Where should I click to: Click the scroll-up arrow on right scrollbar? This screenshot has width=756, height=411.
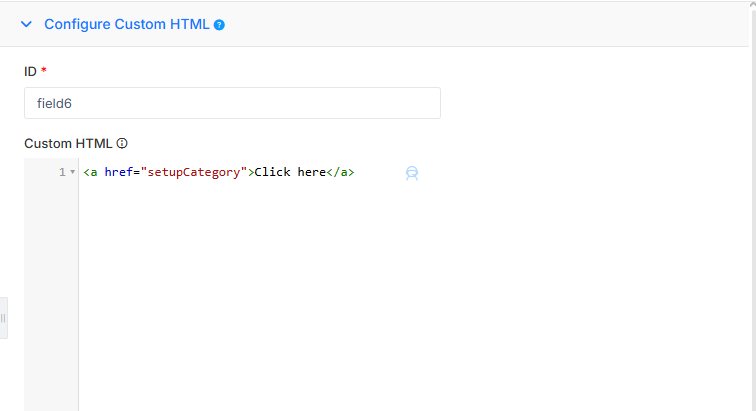point(753,4)
